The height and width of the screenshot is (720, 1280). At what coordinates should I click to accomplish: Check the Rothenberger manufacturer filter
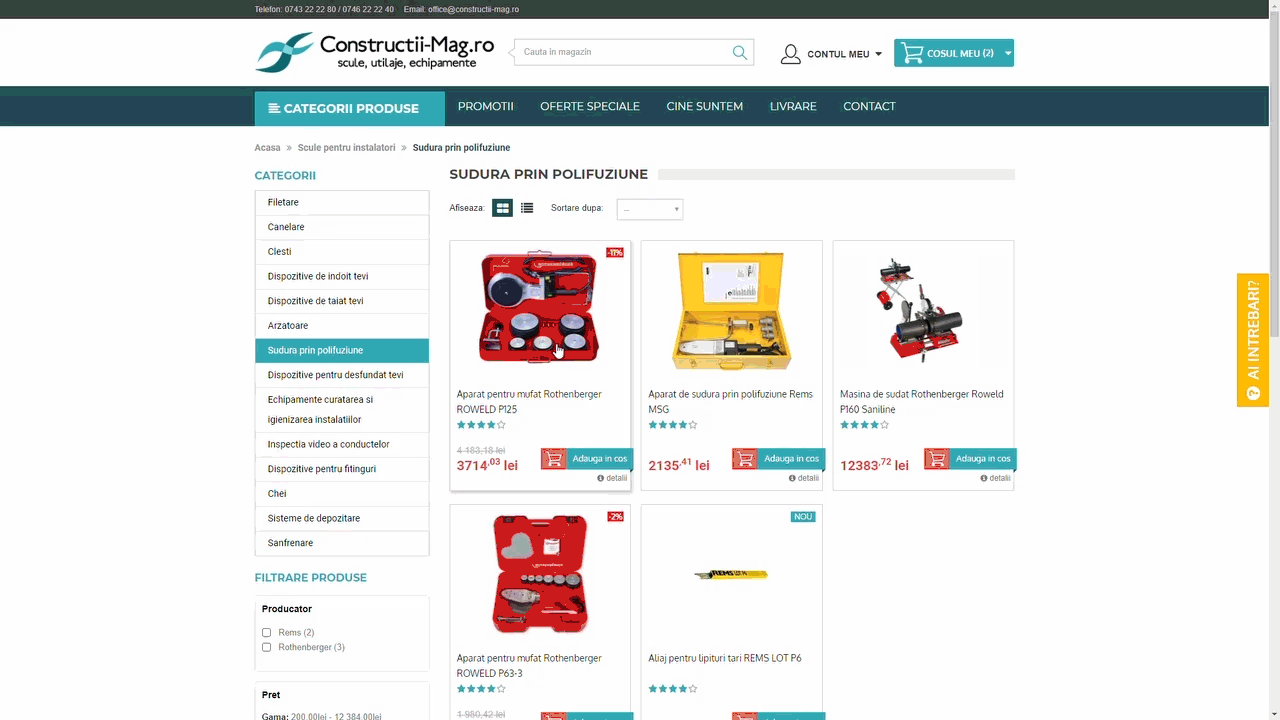(x=266, y=648)
